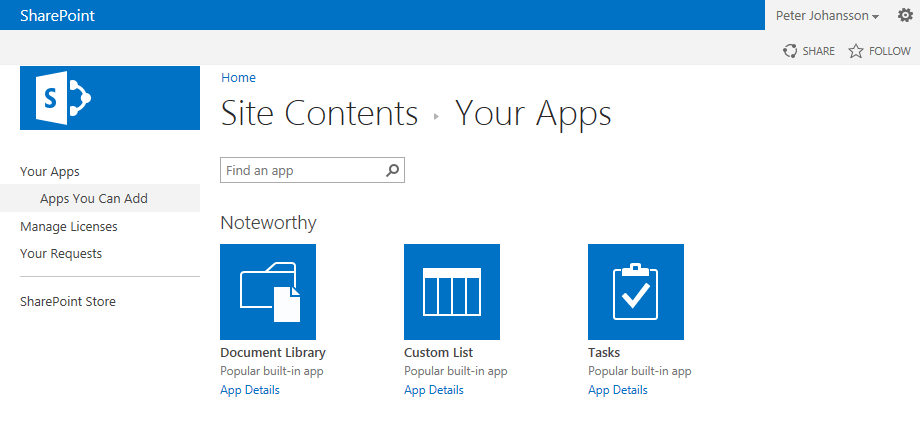
Task: Click the SHARE label text
Action: [x=818, y=51]
